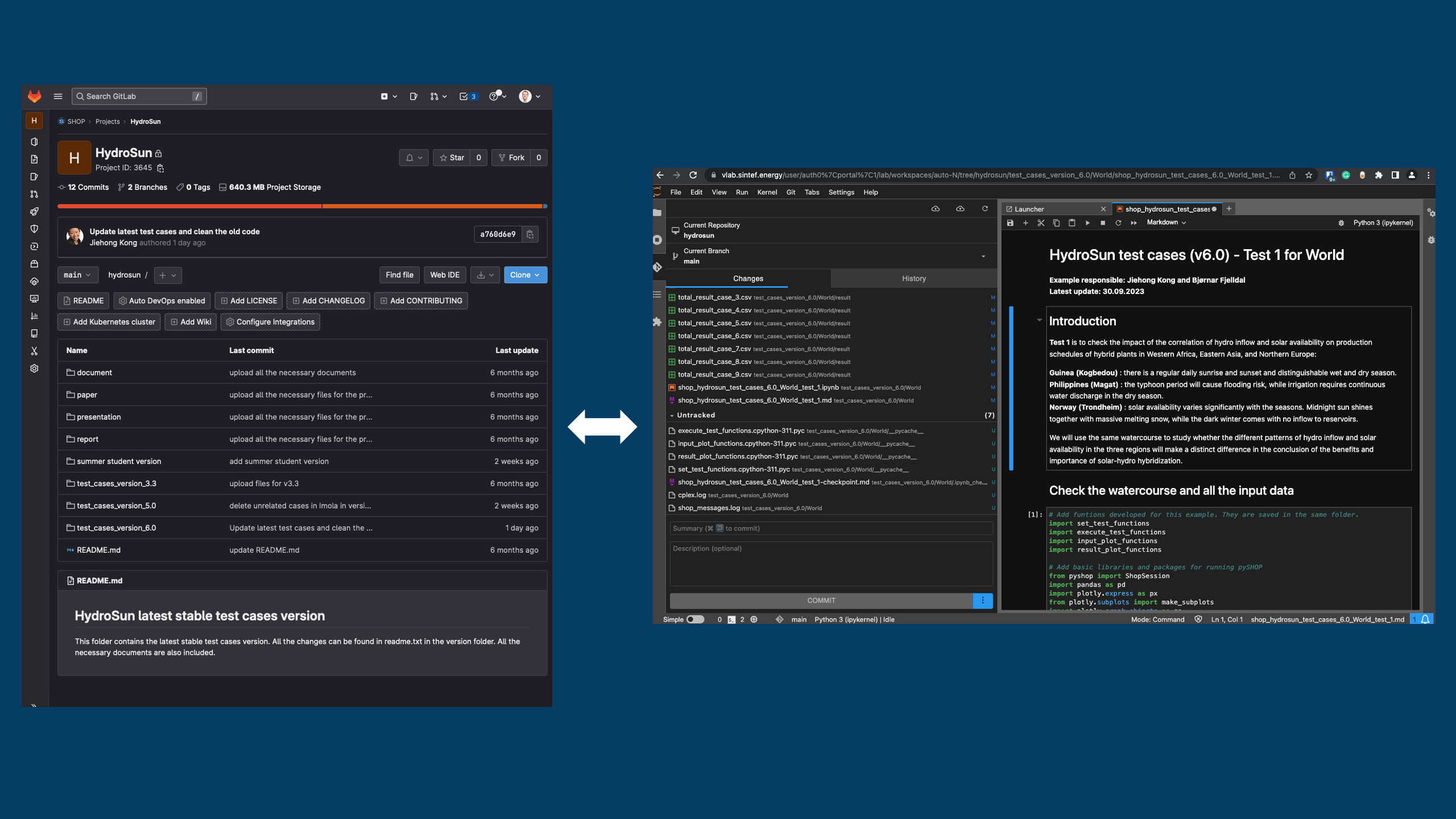Screen dimensions: 1456x819
Task: Click inside the commit Summary input field
Action: click(830, 528)
